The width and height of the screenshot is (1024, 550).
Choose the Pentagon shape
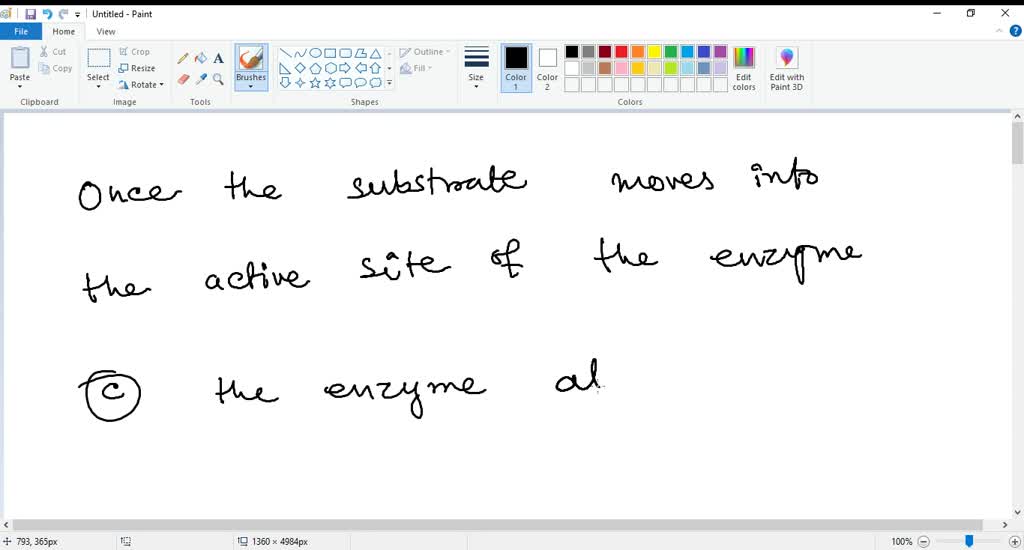[315, 68]
